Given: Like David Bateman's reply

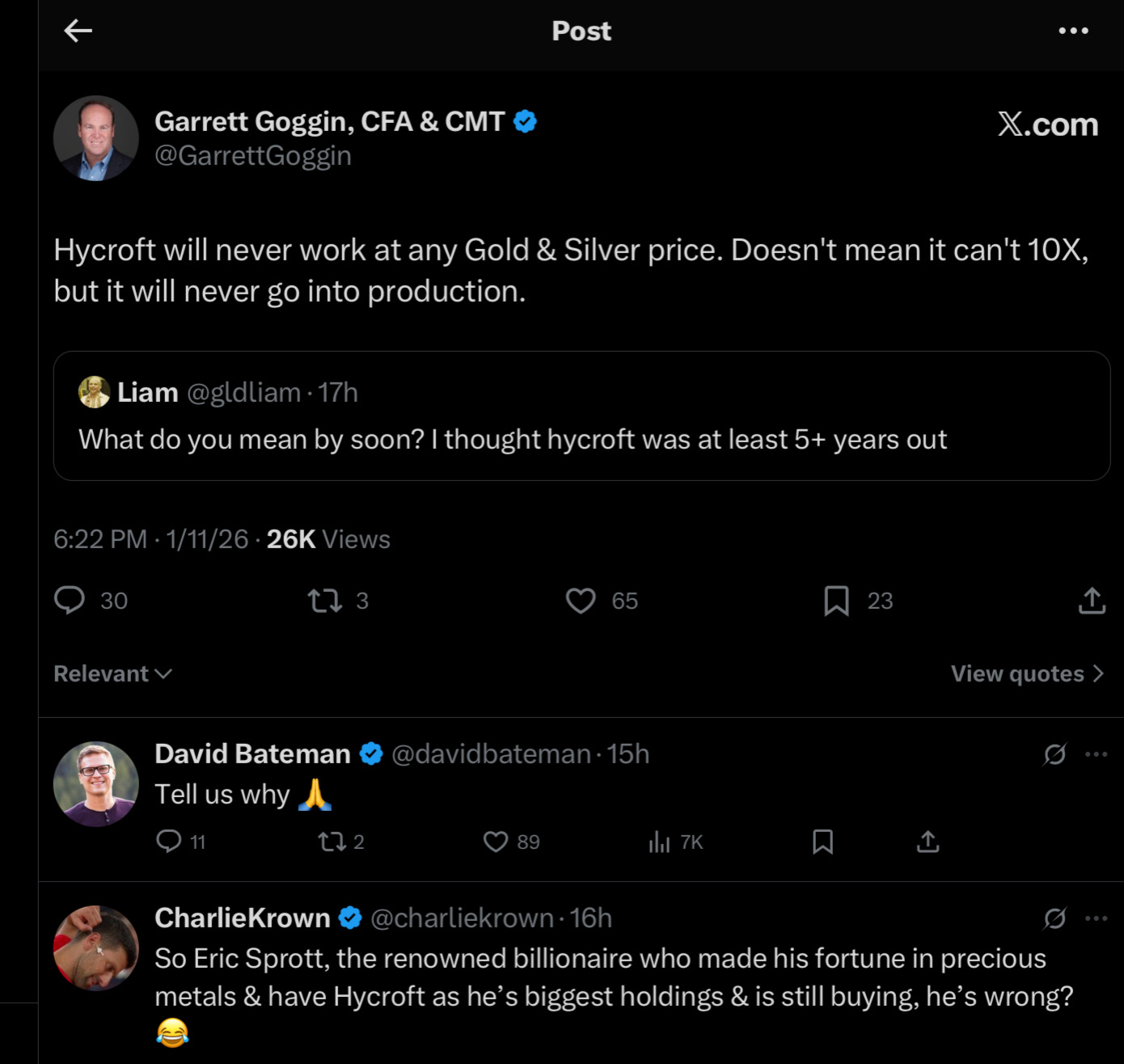Looking at the screenshot, I should click(495, 842).
